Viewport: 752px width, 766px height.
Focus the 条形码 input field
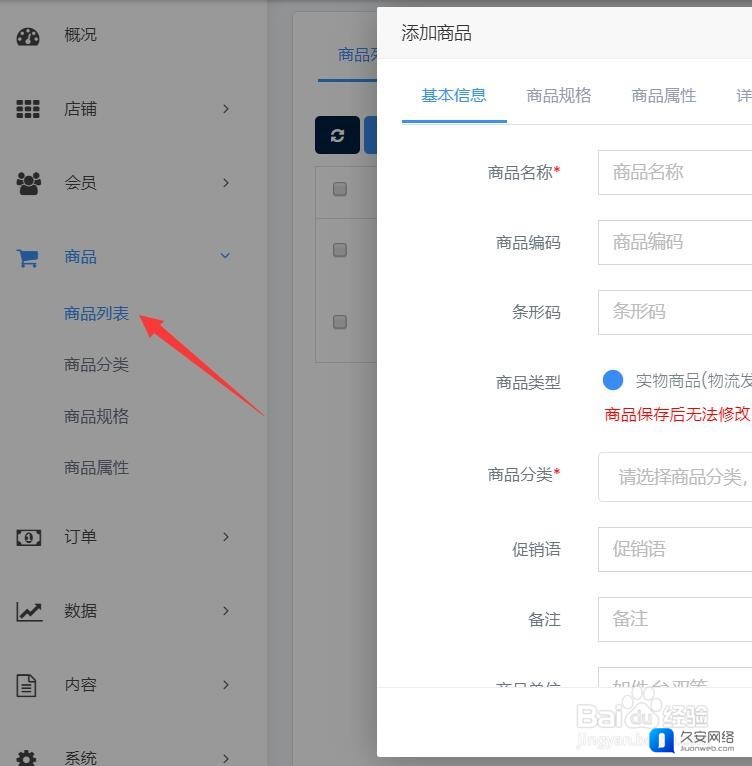click(x=675, y=312)
